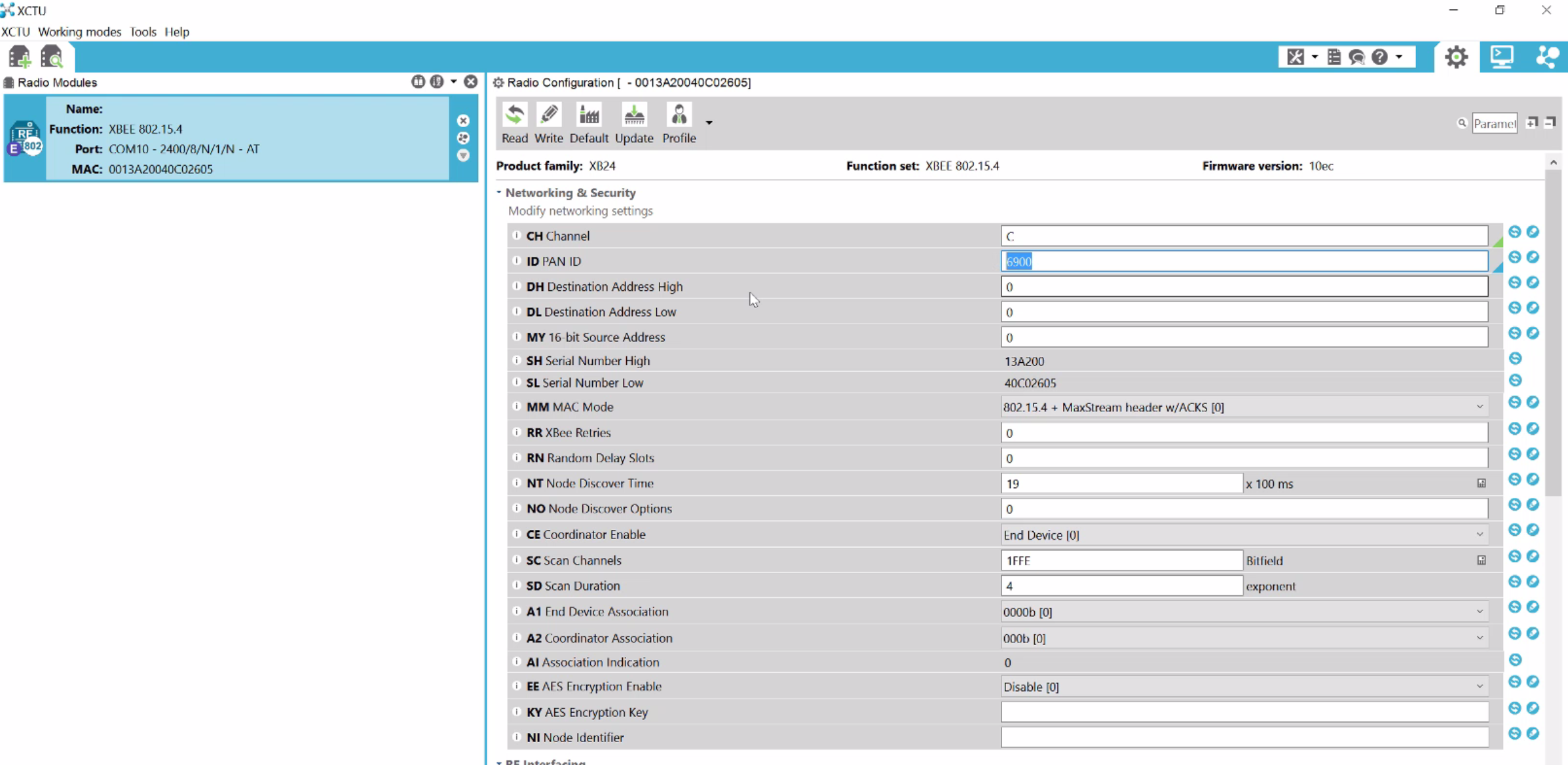Add a radio module to the list
Image resolution: width=1568 pixels, height=765 pixels.
point(18,56)
